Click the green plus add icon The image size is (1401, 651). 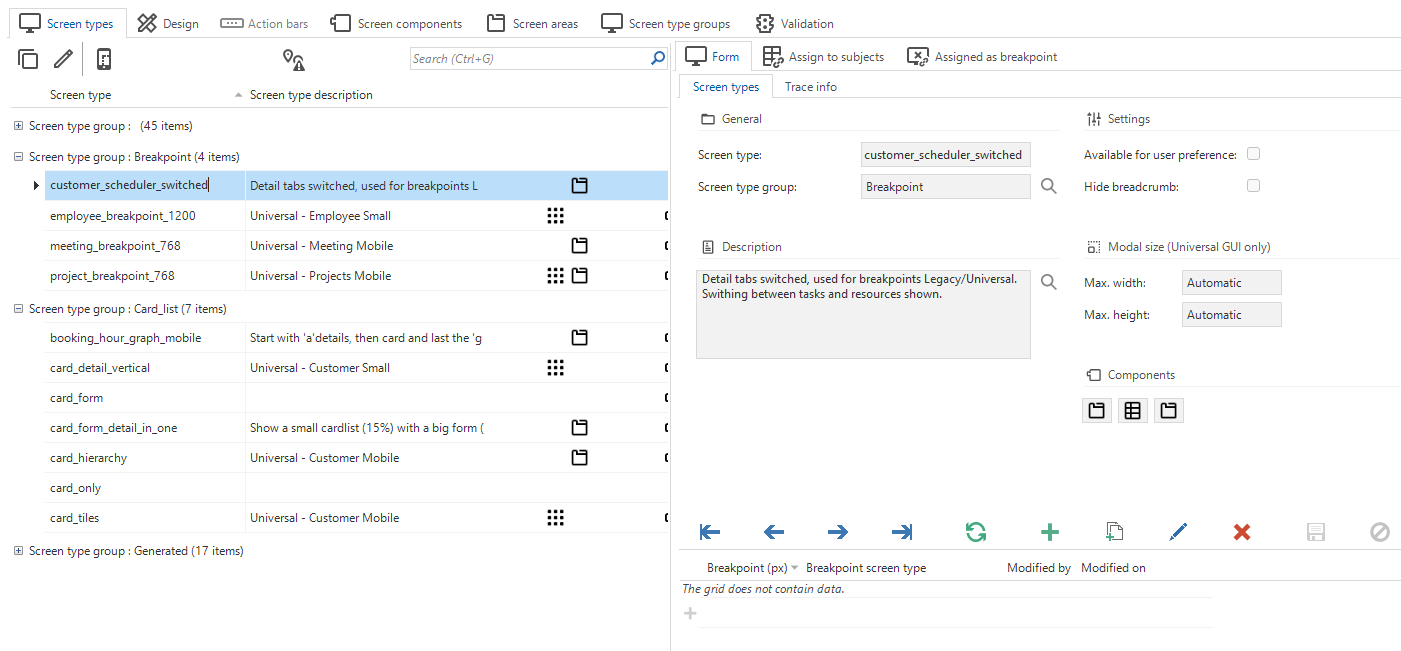1050,532
